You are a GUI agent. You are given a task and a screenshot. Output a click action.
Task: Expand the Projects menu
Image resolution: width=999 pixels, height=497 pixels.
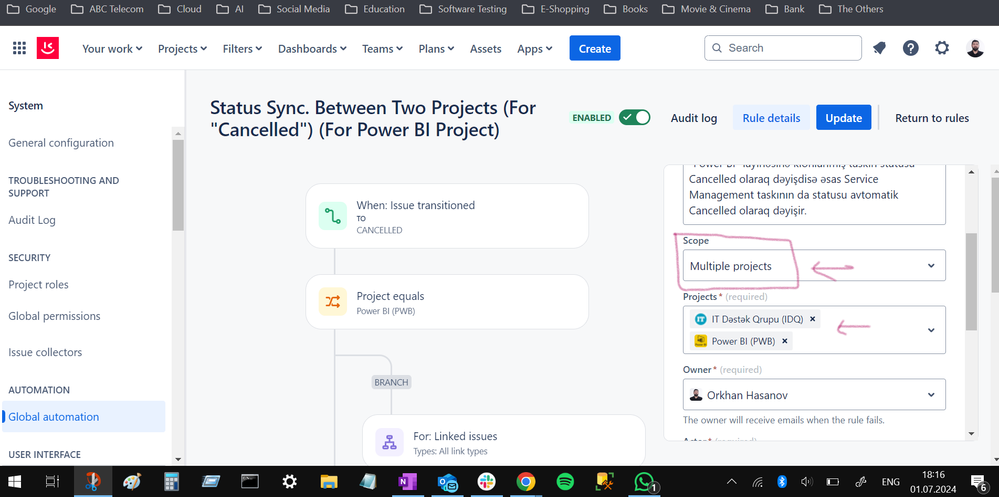(x=182, y=48)
